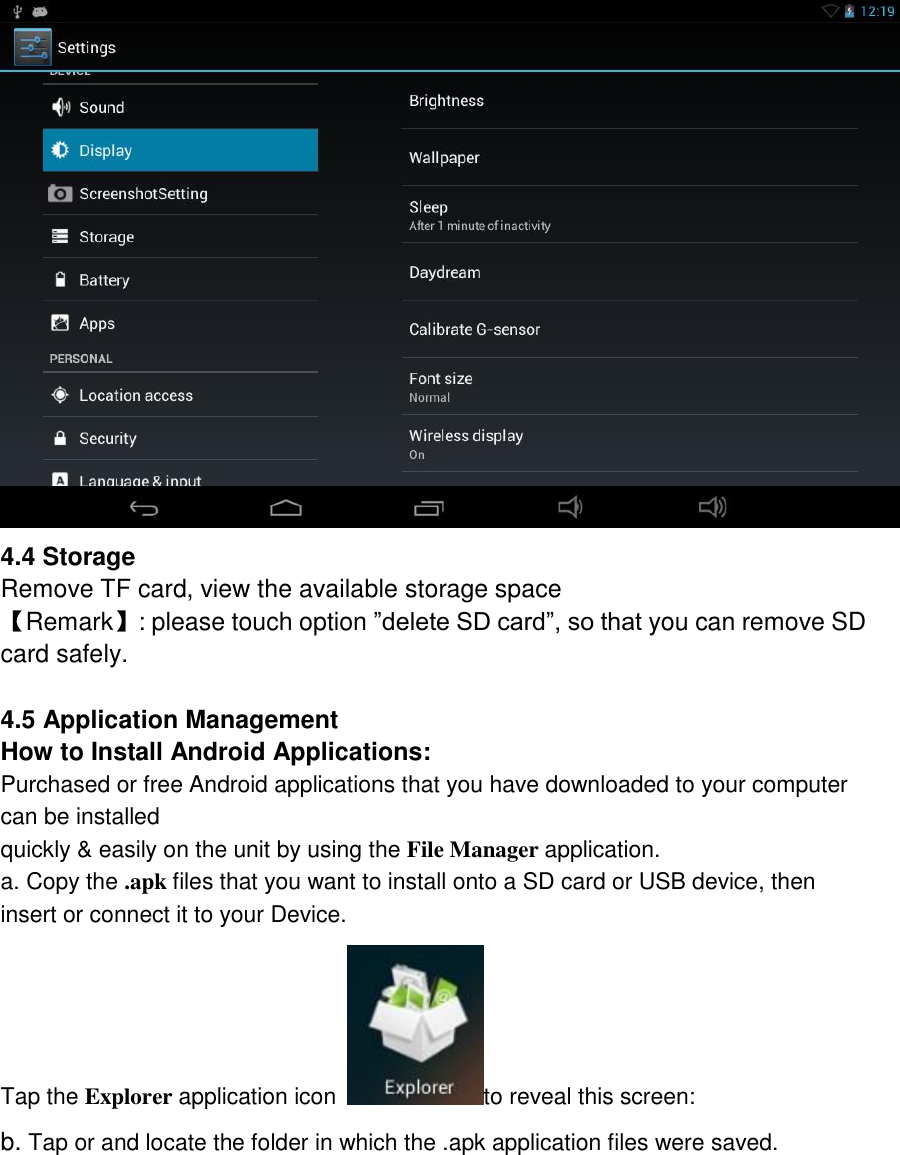This screenshot has height=1155, width=900.
Task: Tap the volume up icon
Action: [x=712, y=507]
